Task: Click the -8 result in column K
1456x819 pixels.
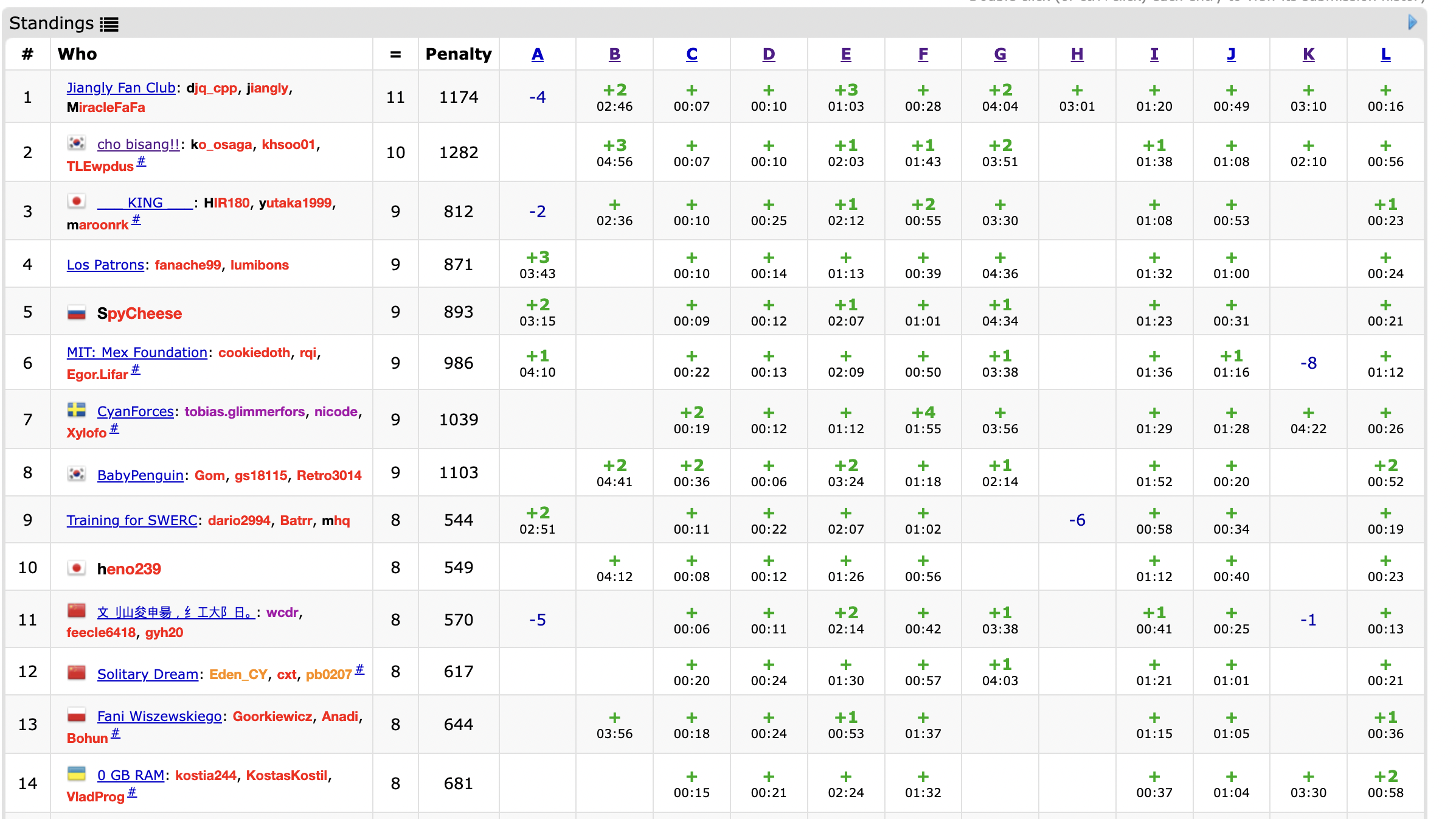Action: pyautogui.click(x=1308, y=363)
